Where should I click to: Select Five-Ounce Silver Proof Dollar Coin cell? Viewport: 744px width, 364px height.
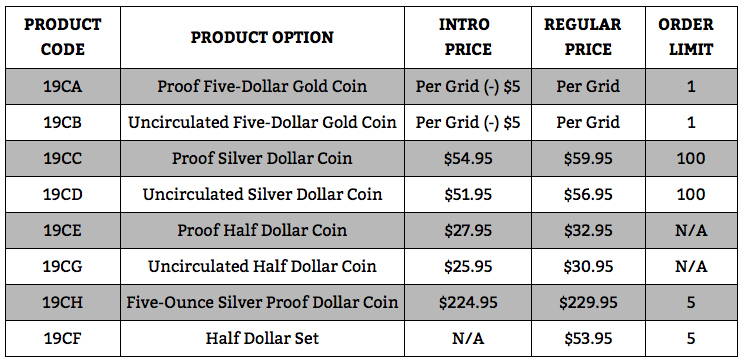[262, 302]
